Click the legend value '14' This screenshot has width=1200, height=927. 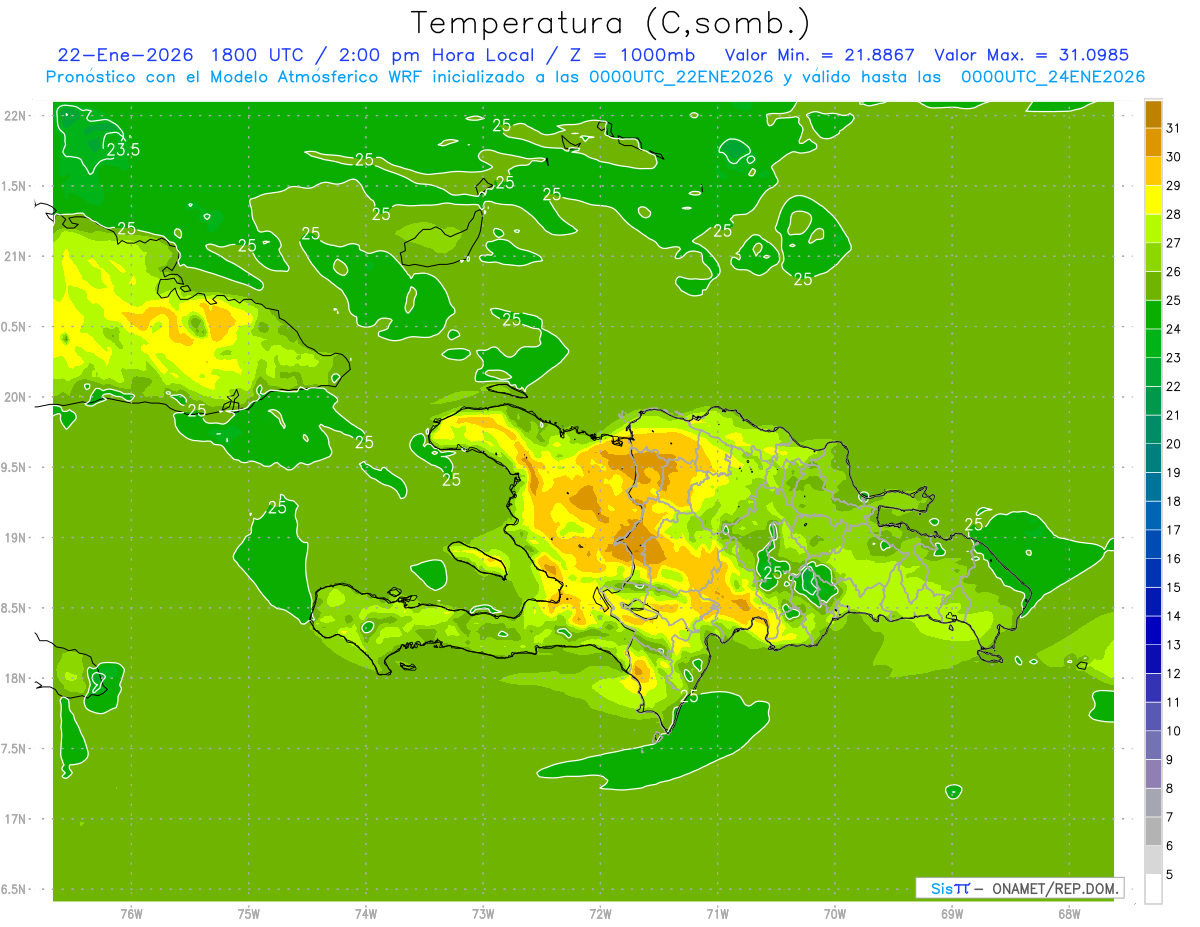pyautogui.click(x=1174, y=617)
